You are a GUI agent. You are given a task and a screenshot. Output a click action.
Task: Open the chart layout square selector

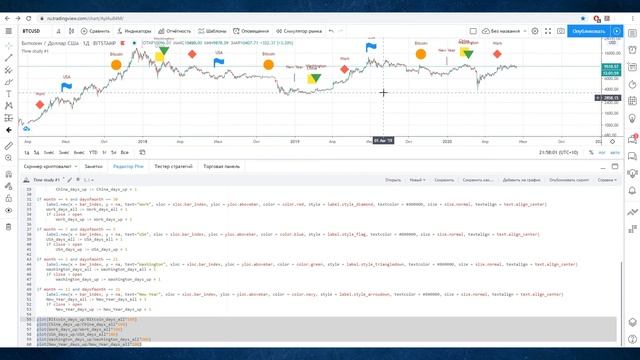coord(473,31)
